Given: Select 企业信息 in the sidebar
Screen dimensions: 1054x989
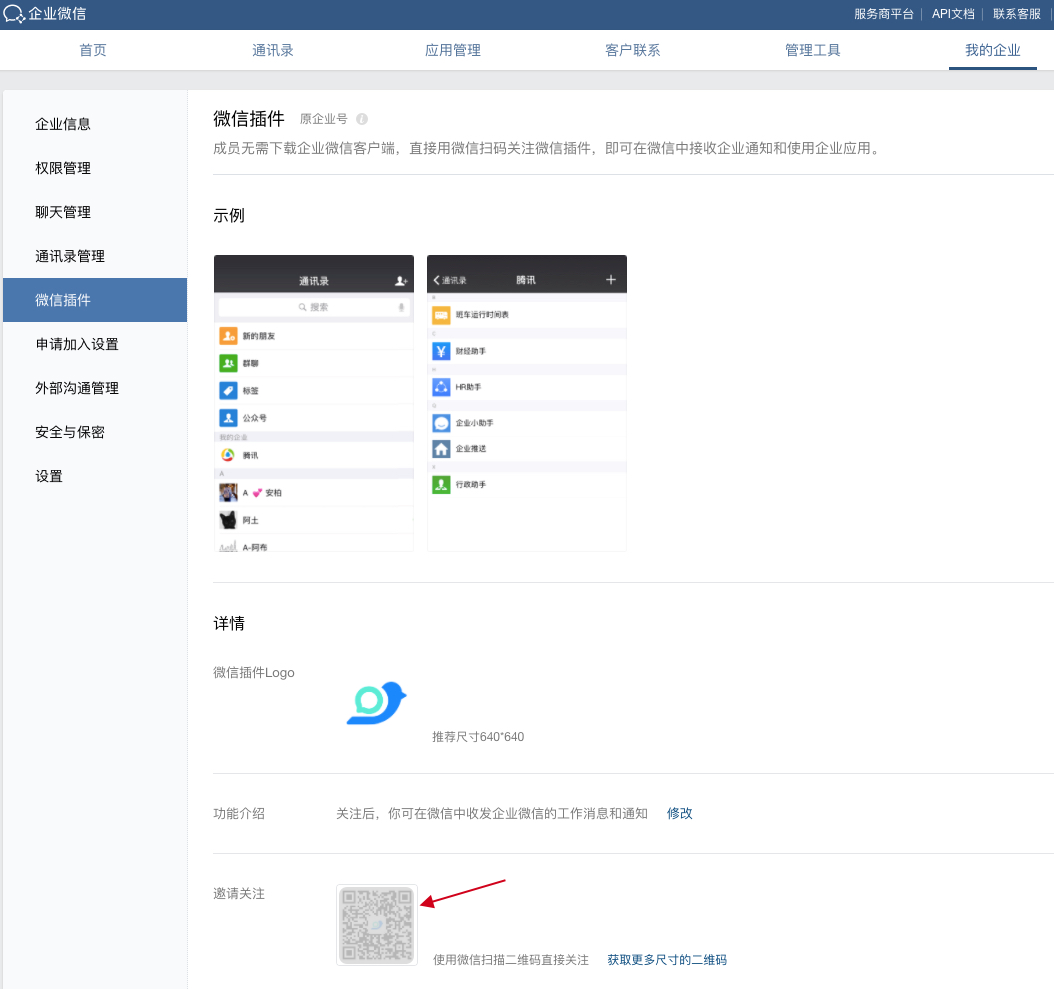Looking at the screenshot, I should (63, 124).
